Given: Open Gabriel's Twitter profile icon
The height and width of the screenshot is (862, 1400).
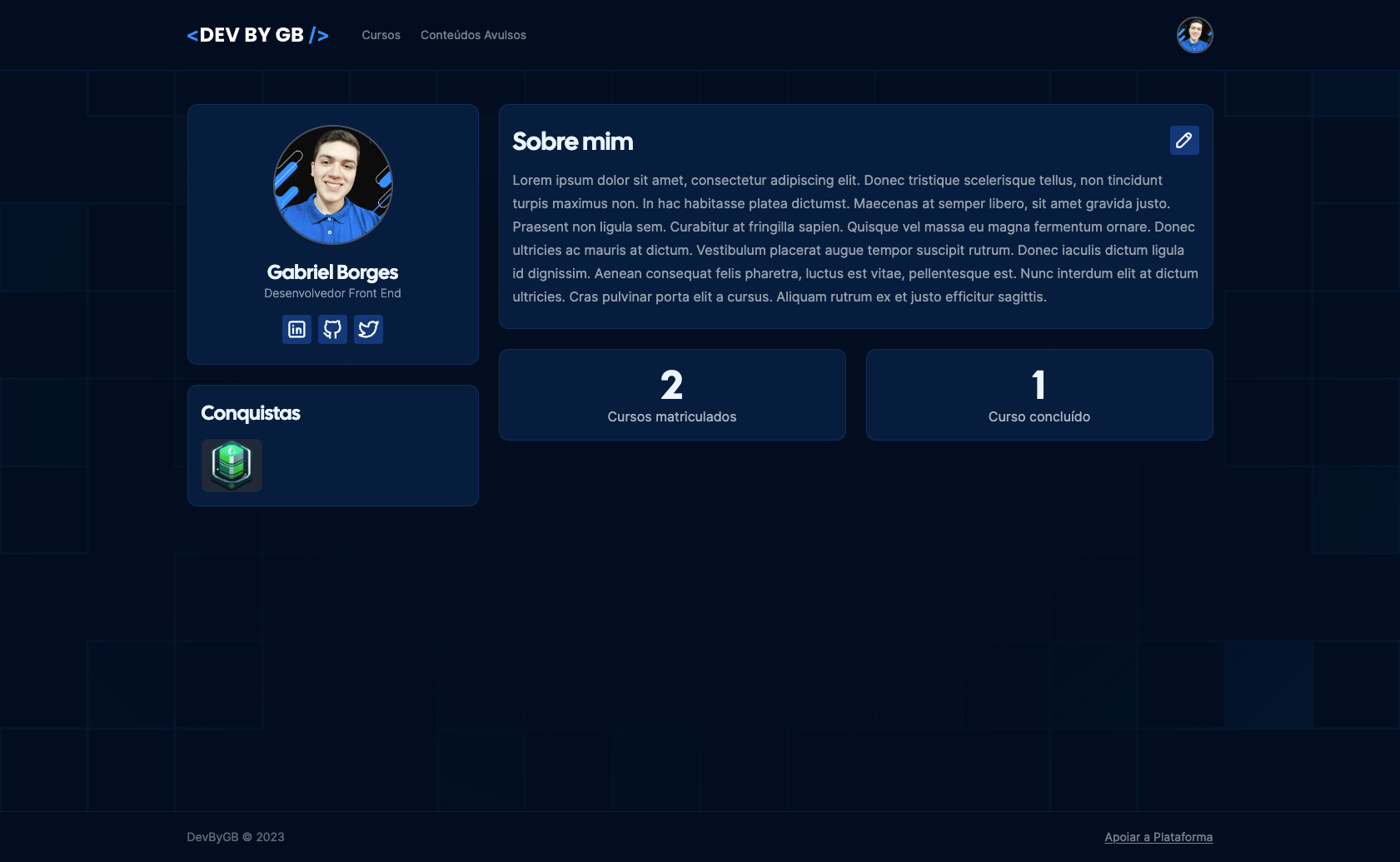Looking at the screenshot, I should 368,329.
